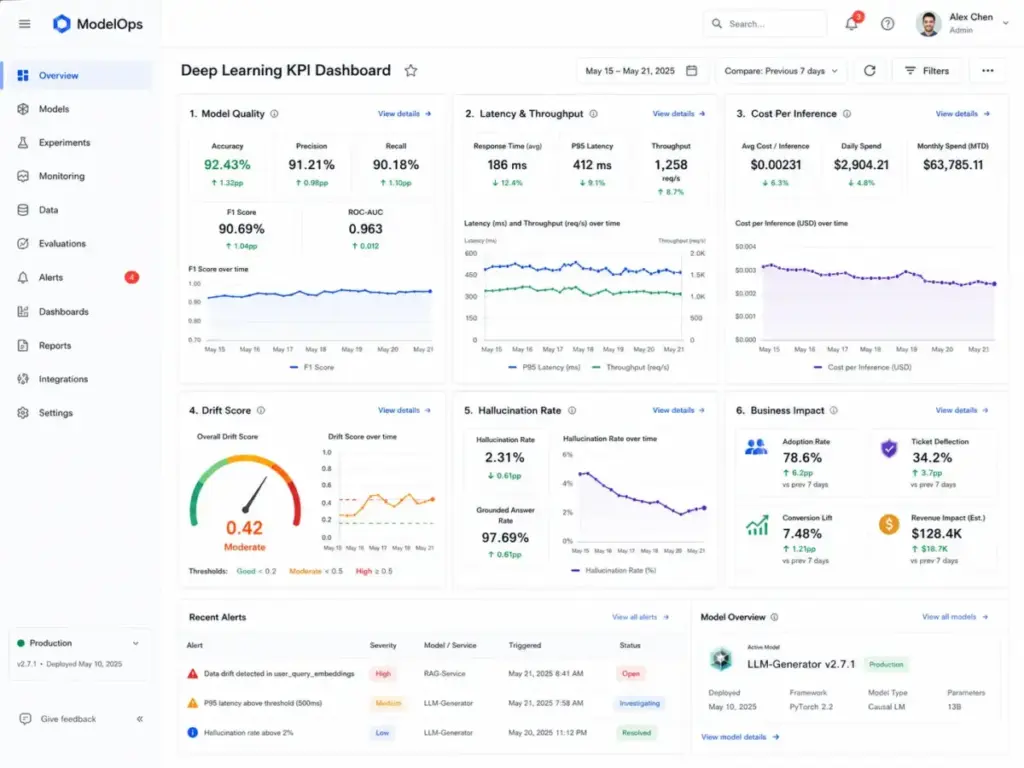
Task: Click View details for Cost Per Inference
Action: click(963, 114)
